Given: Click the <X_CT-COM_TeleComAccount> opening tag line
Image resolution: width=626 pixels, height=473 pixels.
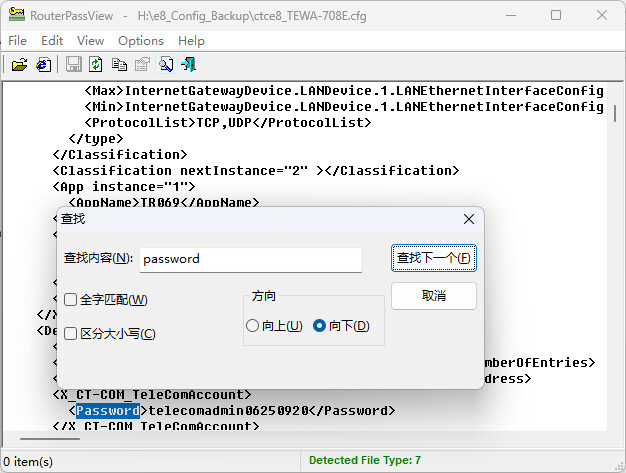Looking at the screenshot, I should (x=152, y=394).
